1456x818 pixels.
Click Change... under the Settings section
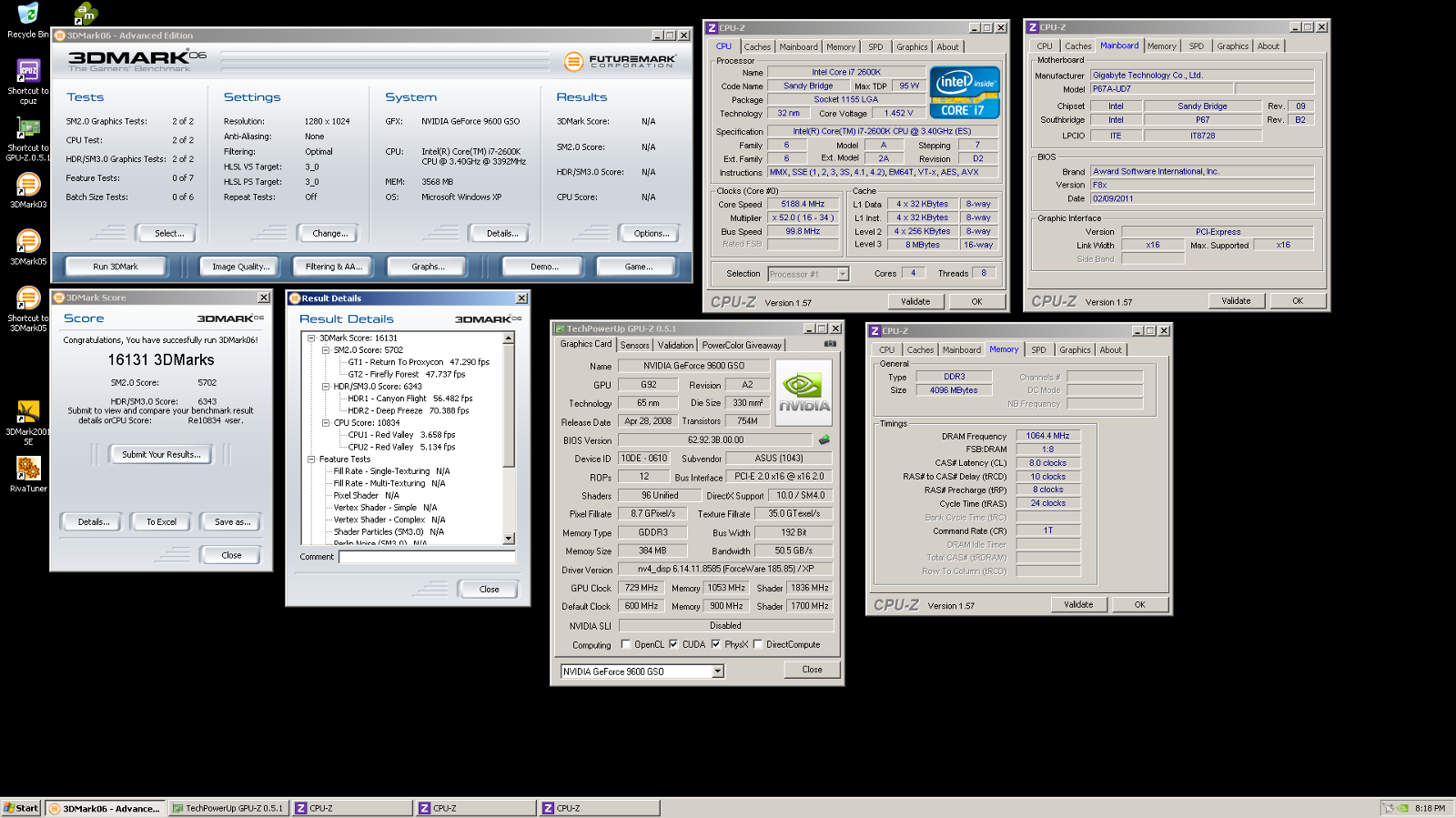329,233
